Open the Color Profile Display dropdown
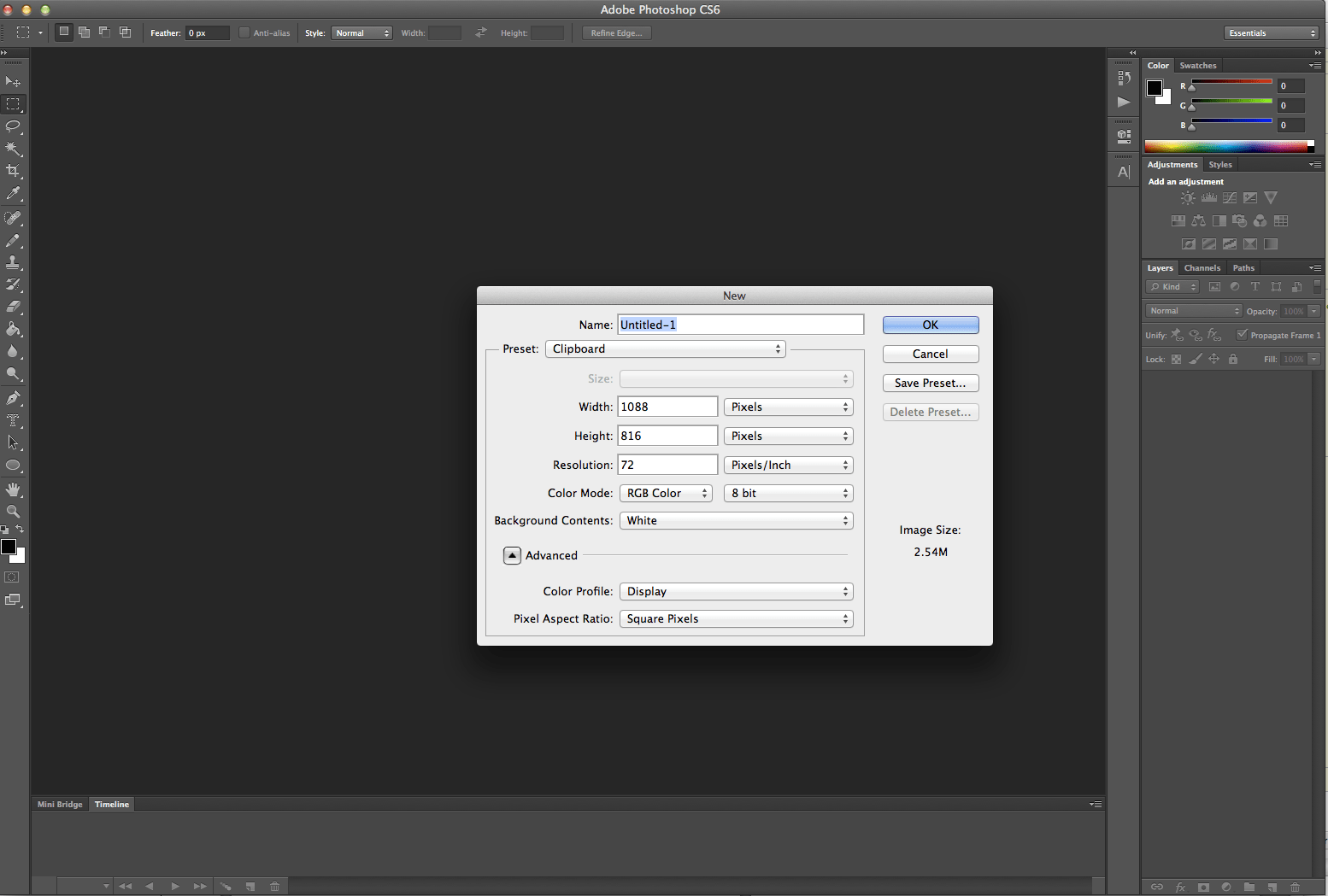1328x896 pixels. (736, 591)
